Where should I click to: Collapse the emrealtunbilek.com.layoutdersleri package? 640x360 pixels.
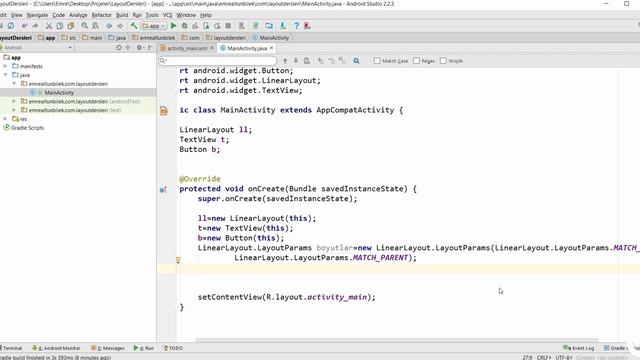point(14,84)
